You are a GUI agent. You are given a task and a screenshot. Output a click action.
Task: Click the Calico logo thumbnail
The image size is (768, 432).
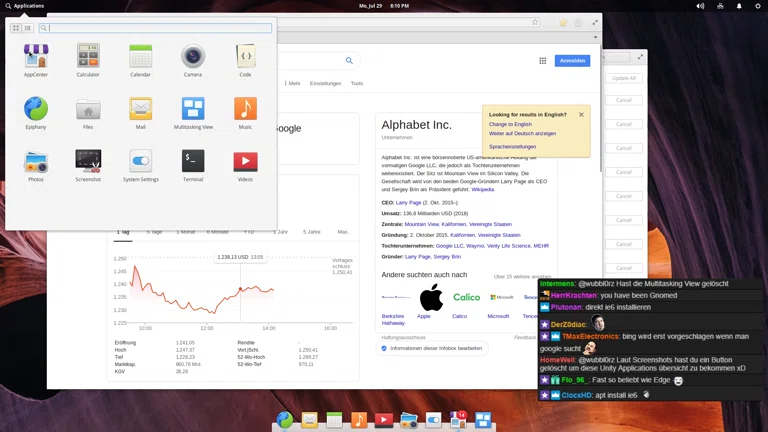466,297
